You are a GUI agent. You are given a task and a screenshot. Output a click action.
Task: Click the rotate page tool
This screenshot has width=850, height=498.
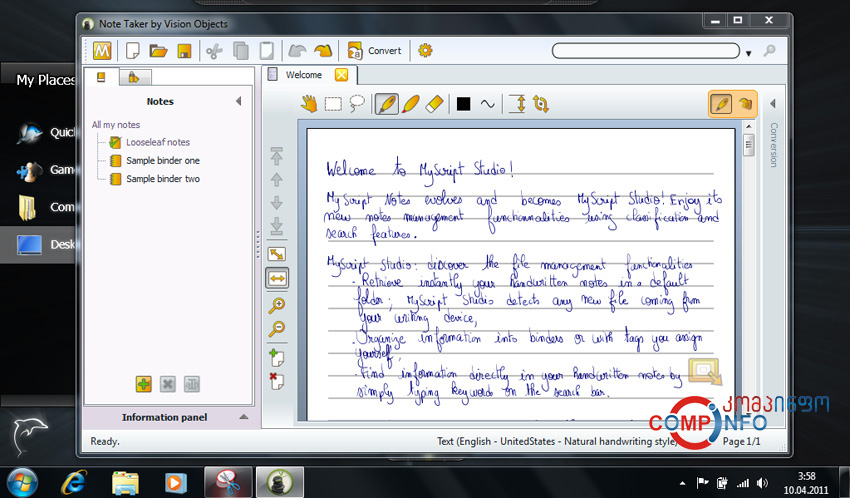coord(540,104)
